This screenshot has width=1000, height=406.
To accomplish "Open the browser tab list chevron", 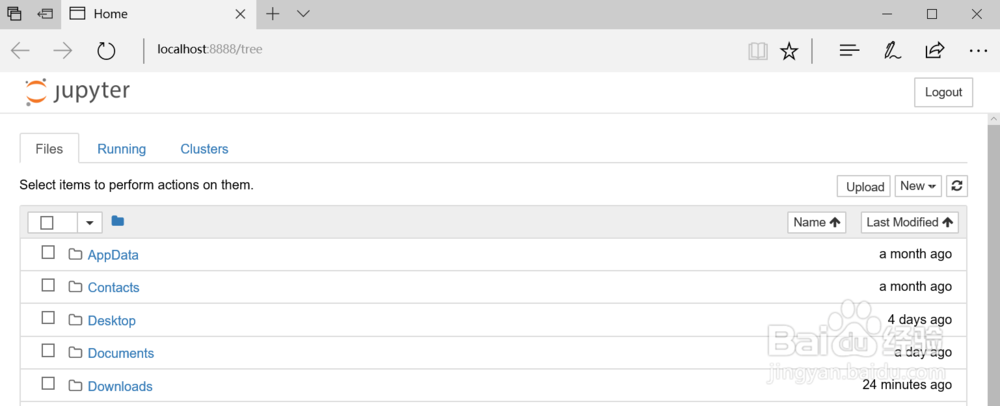I will click(304, 14).
